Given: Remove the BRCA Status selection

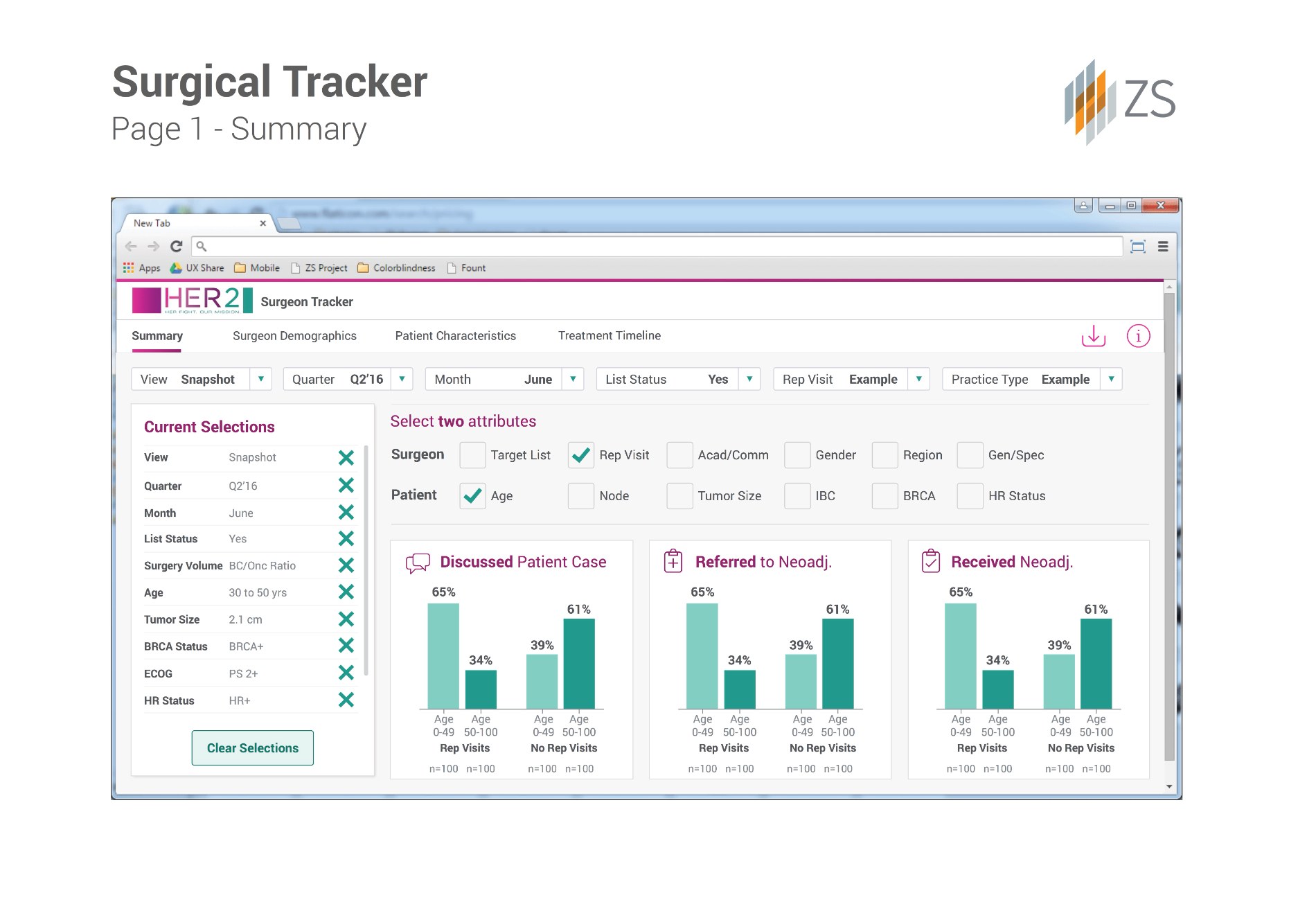Looking at the screenshot, I should coord(346,646).
